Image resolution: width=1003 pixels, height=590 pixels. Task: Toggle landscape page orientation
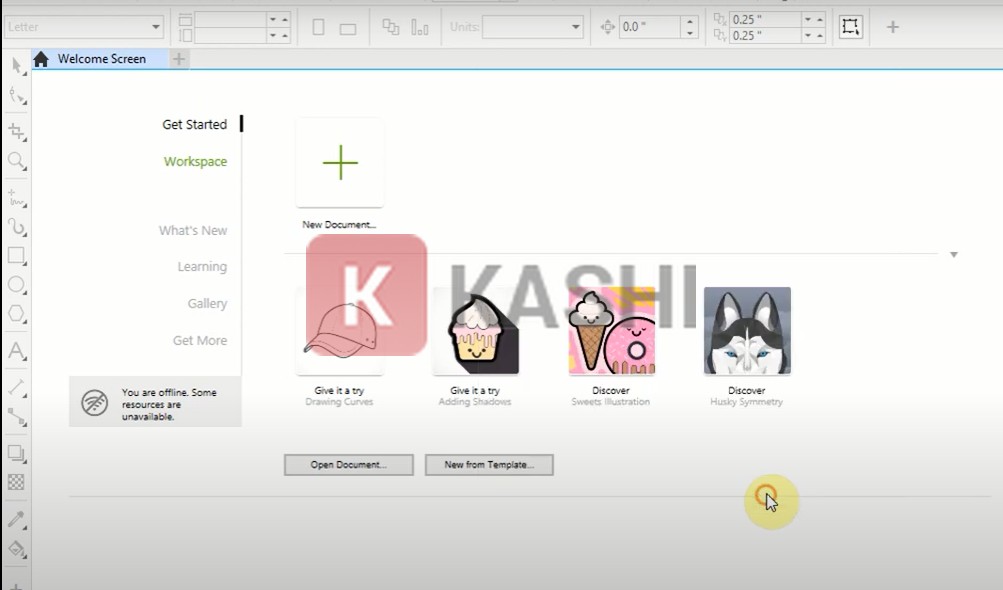coord(347,28)
